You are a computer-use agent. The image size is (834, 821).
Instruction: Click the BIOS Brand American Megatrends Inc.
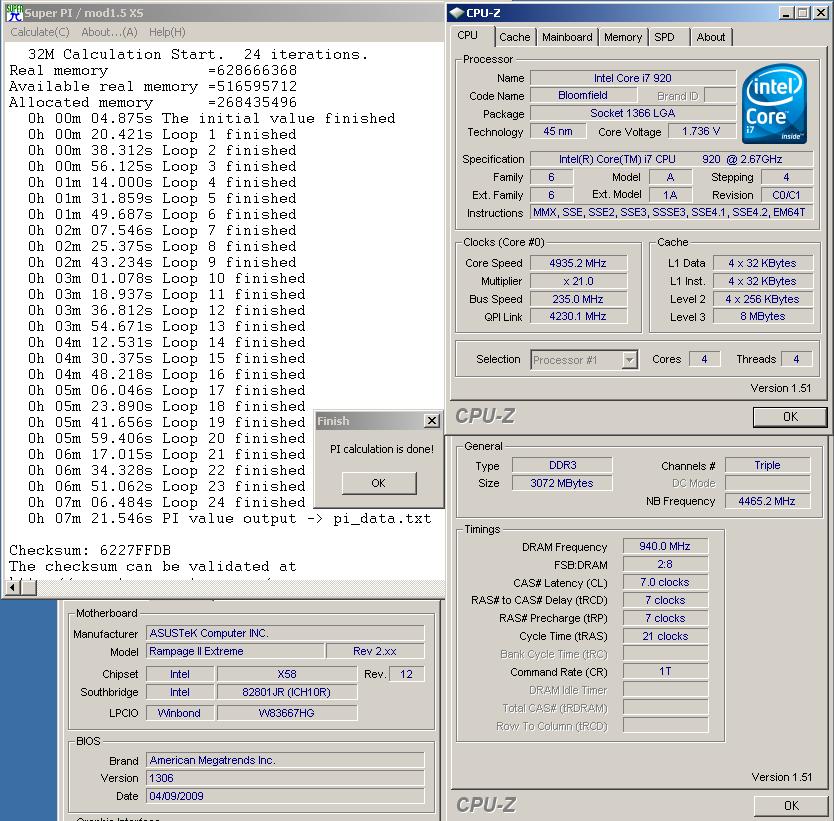[285, 760]
